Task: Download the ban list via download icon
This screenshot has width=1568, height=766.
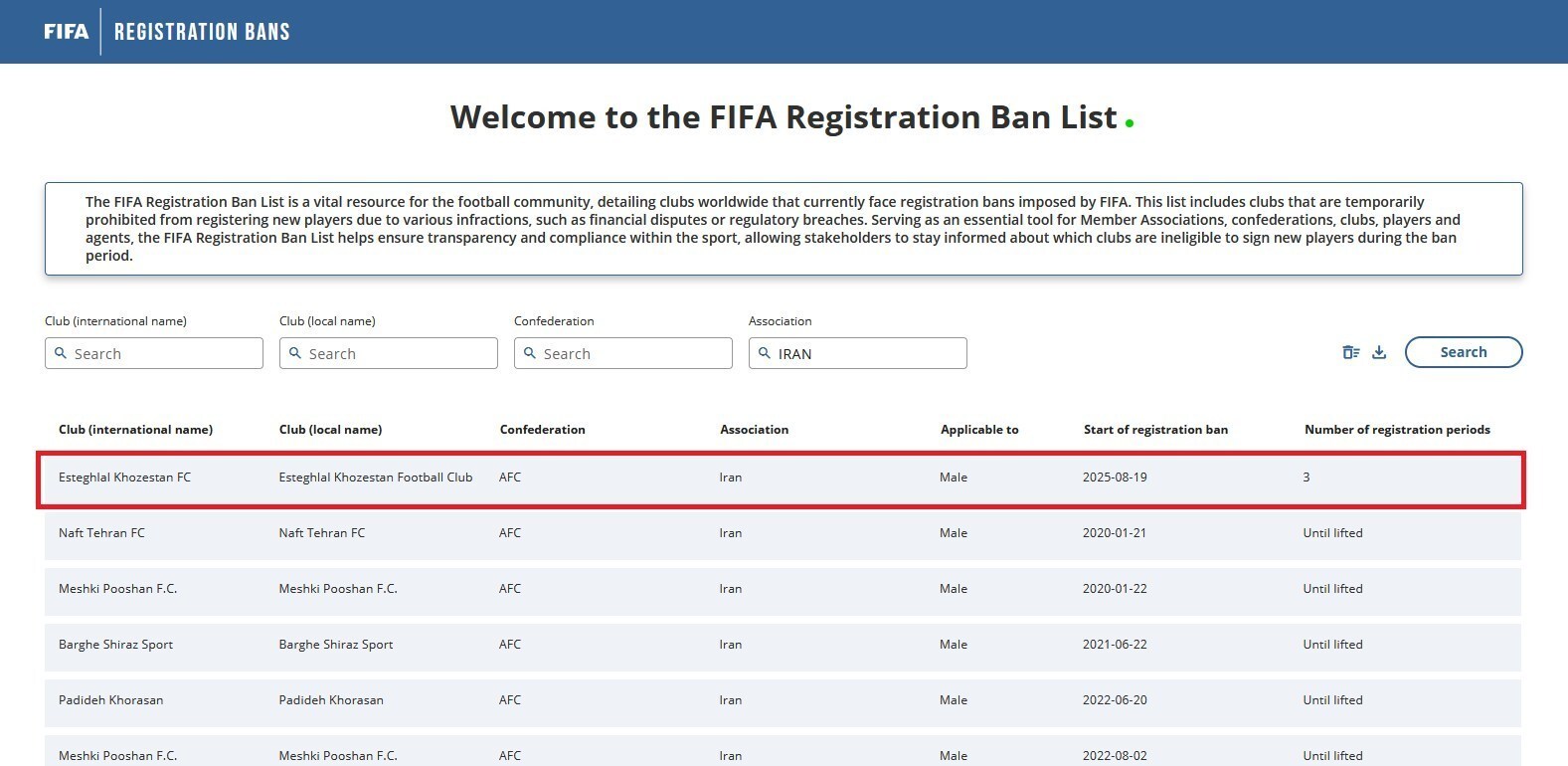Action: [x=1379, y=352]
